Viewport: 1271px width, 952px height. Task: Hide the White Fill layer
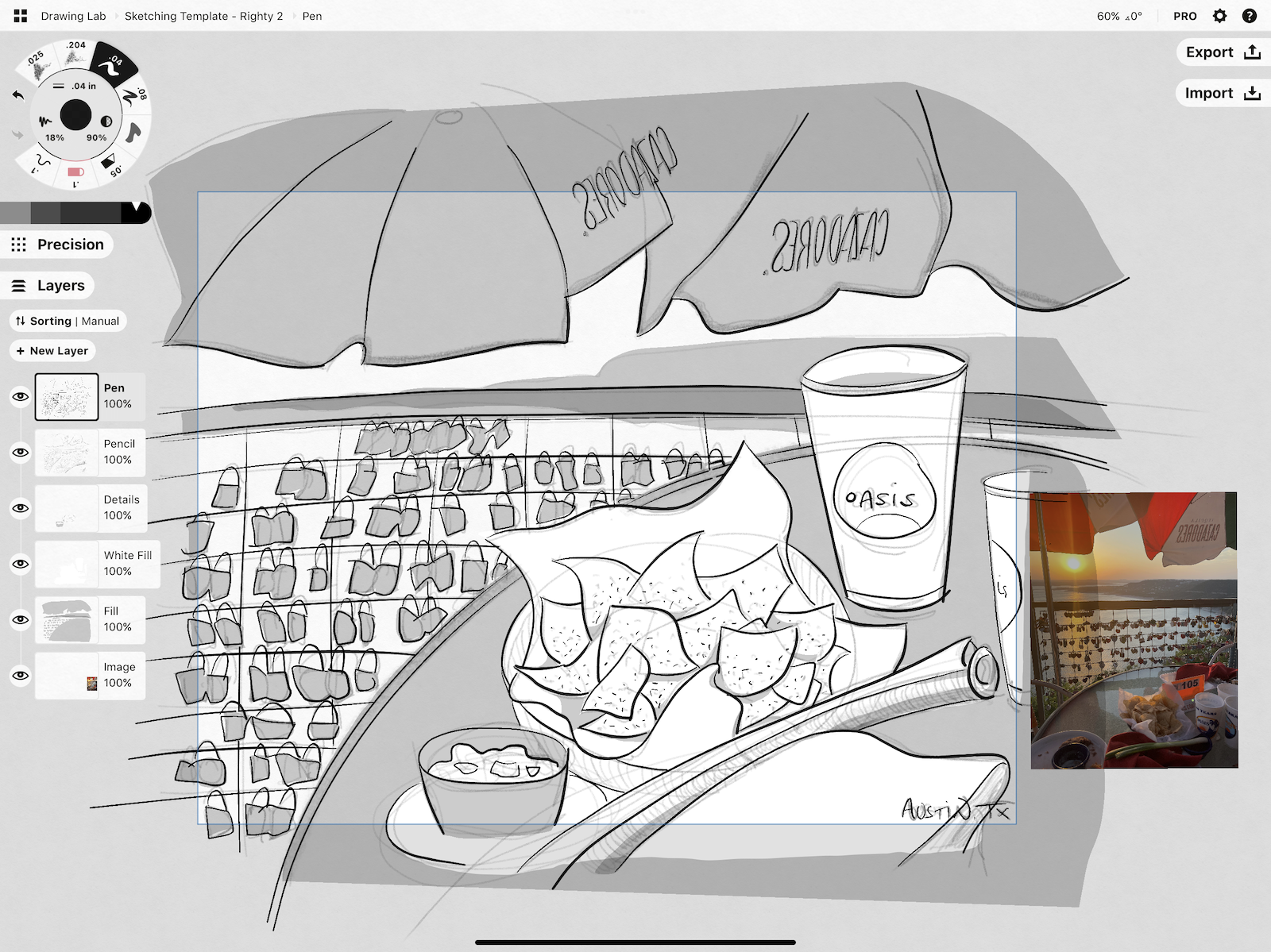pos(21,564)
